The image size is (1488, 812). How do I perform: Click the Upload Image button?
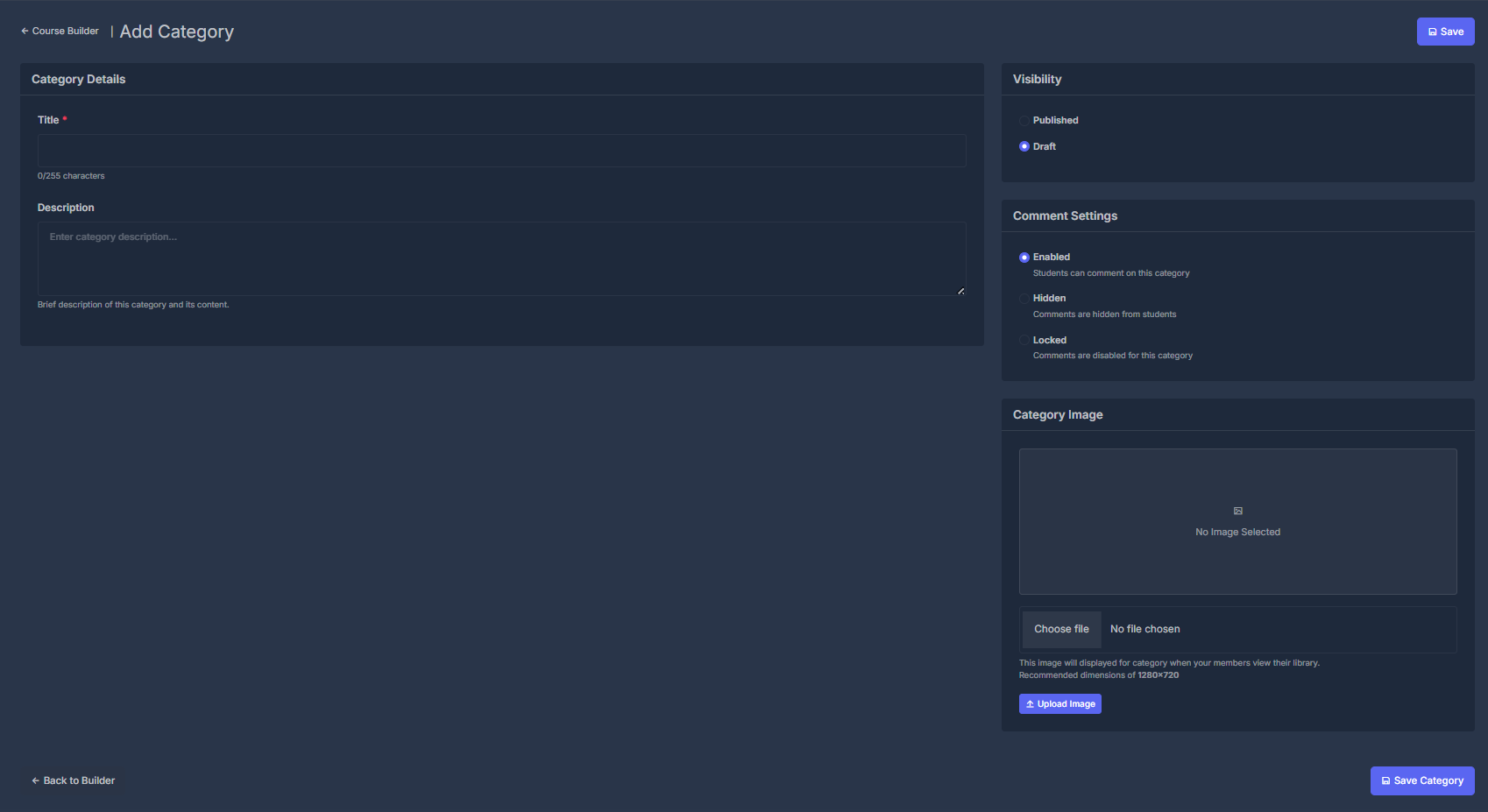coord(1059,703)
